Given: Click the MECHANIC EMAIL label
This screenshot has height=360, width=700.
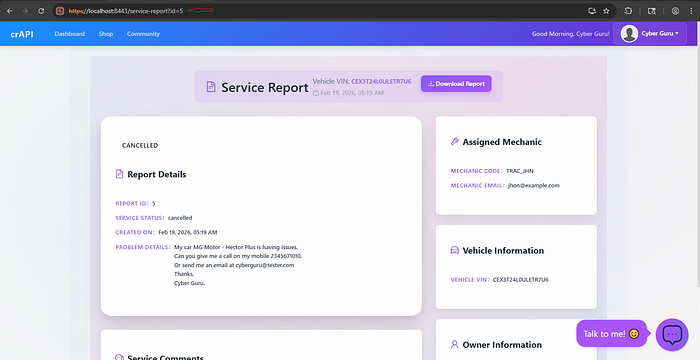Looking at the screenshot, I should pos(478,185).
